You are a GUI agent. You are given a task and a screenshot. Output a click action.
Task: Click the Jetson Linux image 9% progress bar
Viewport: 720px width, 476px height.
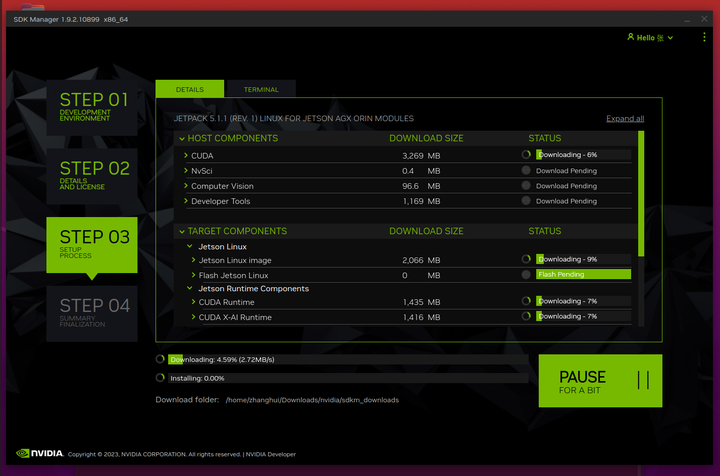[583, 259]
